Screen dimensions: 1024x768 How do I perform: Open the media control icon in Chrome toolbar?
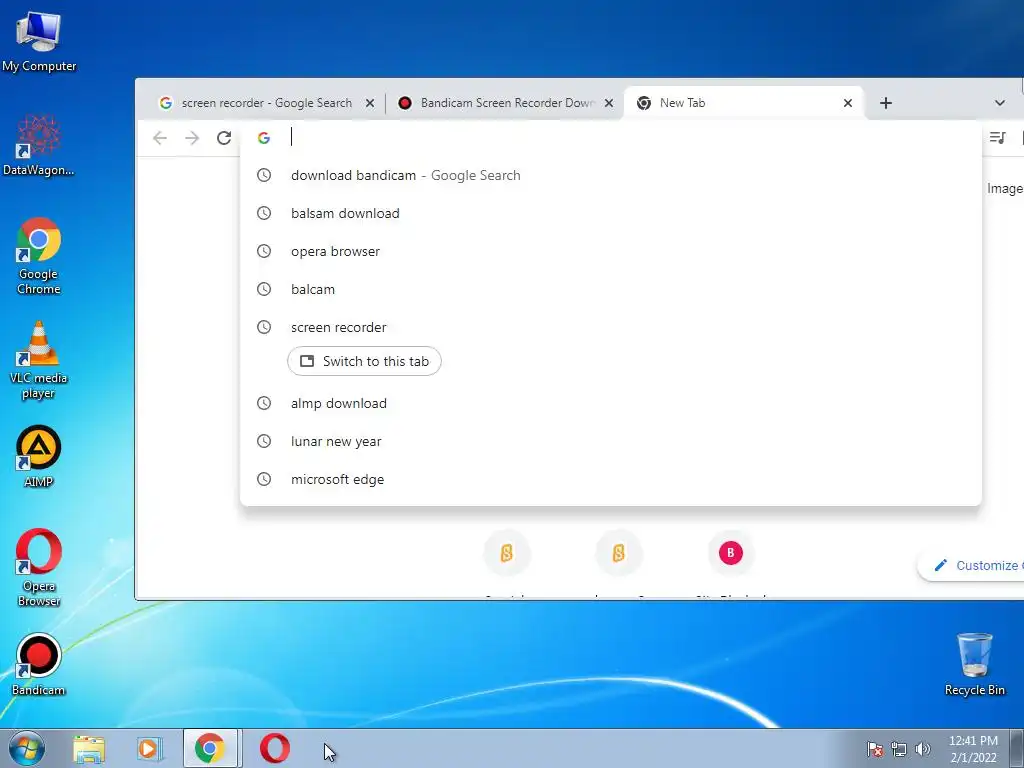pyautogui.click(x=997, y=138)
